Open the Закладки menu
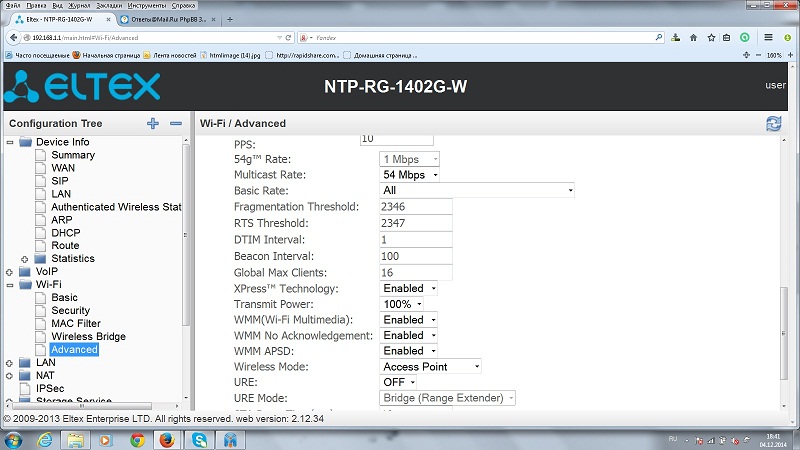This screenshot has width=800, height=450. tap(109, 6)
